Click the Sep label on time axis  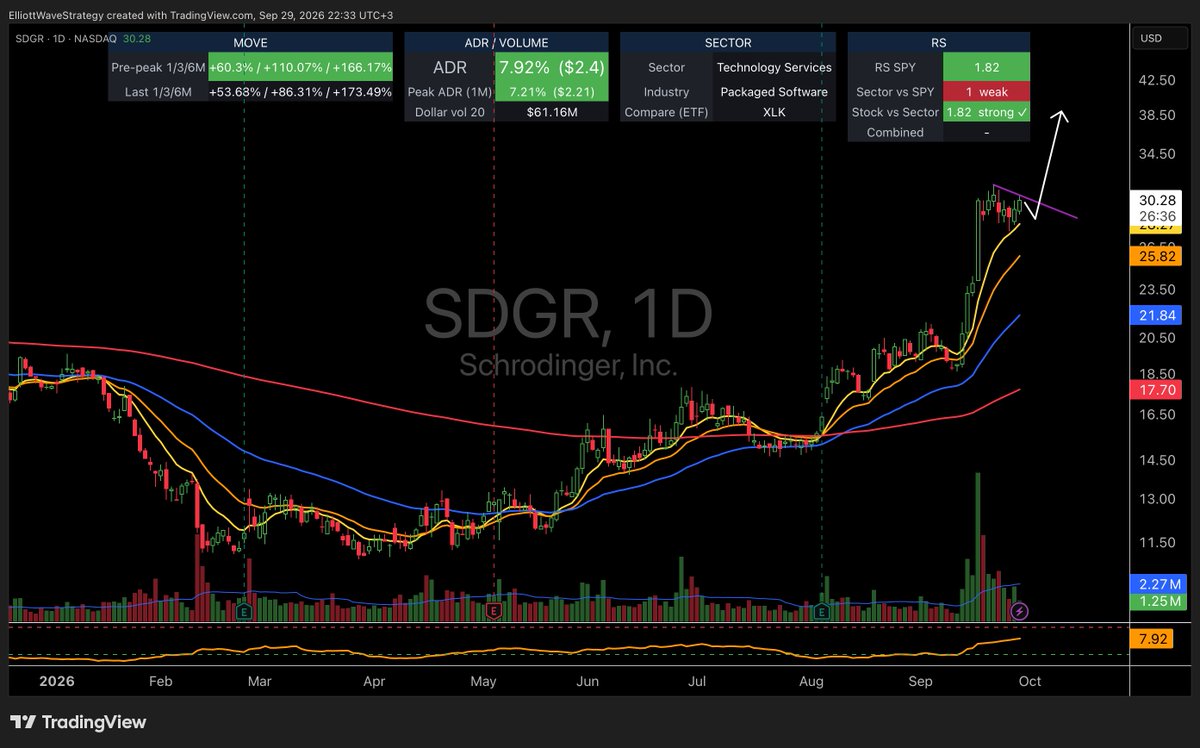pyautogui.click(x=920, y=681)
